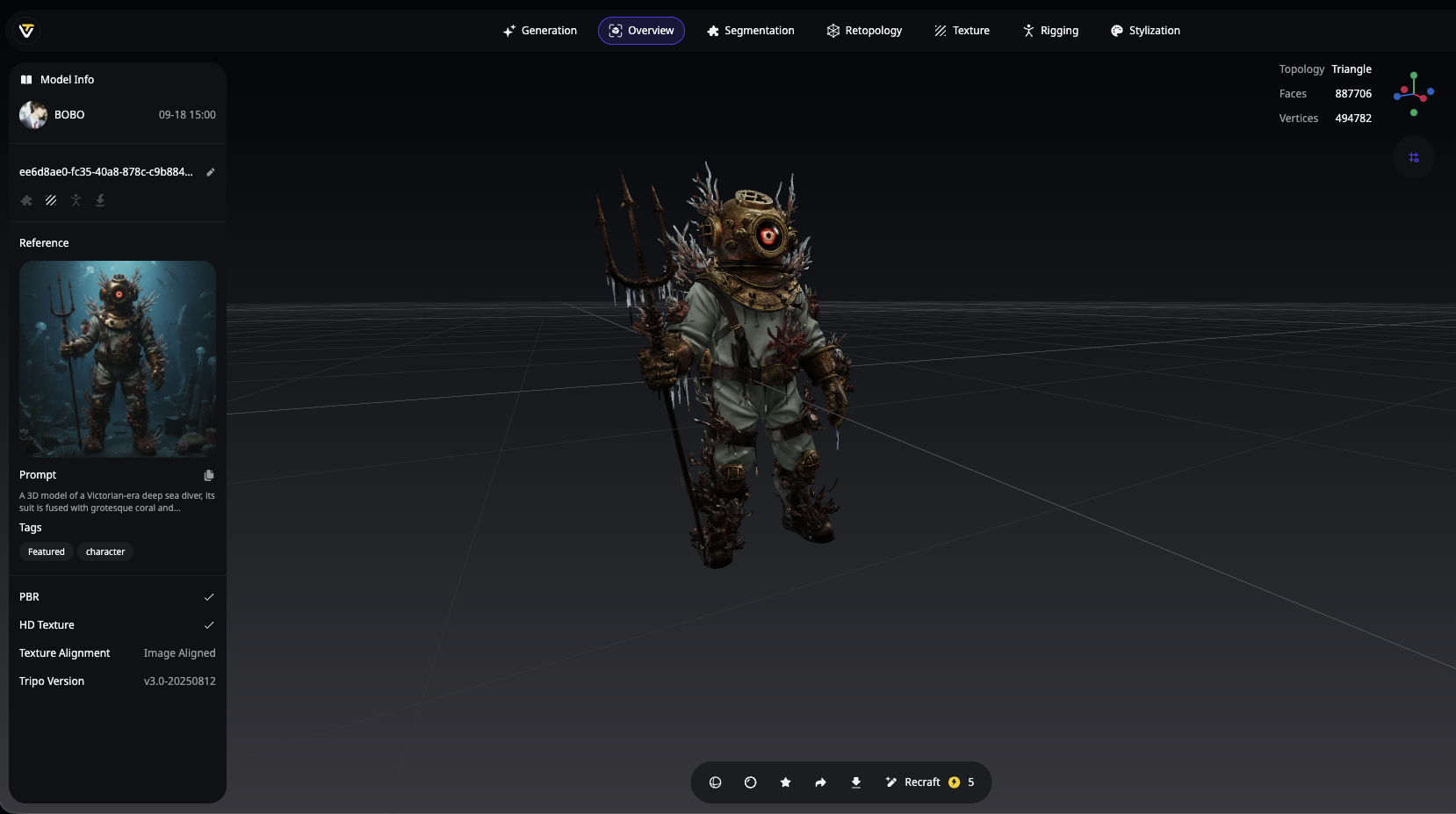Viewport: 1456px width, 814px height.
Task: Switch to the Segmentation tab
Action: (750, 31)
